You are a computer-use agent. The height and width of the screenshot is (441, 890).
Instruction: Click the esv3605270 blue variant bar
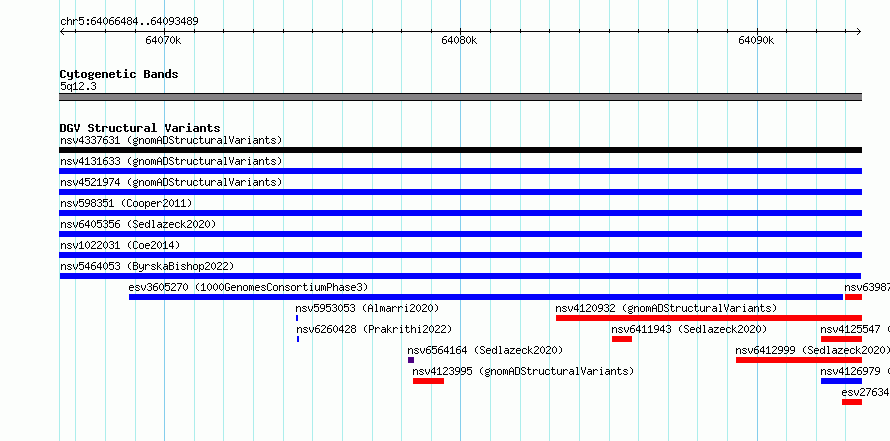486,297
